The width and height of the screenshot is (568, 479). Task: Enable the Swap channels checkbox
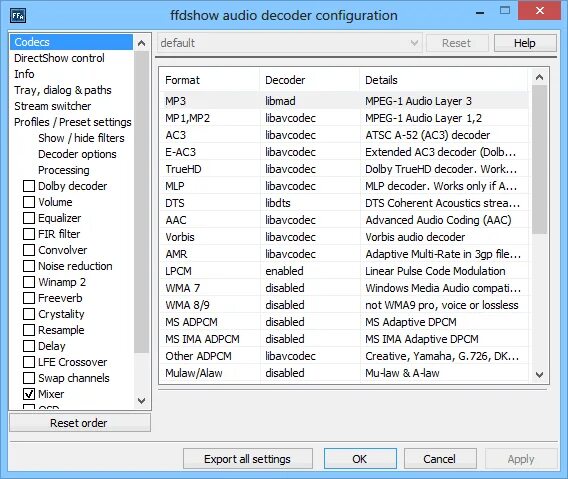coord(29,378)
